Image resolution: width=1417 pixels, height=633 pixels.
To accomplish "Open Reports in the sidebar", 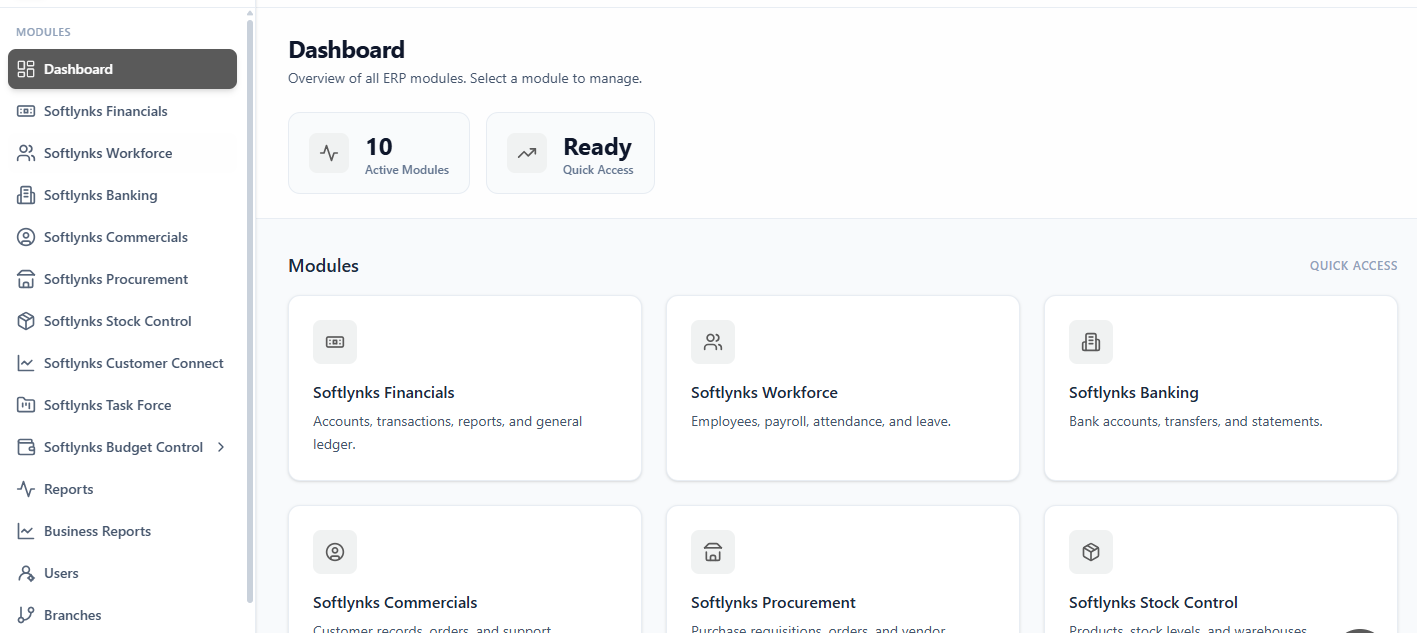I will click(122, 489).
